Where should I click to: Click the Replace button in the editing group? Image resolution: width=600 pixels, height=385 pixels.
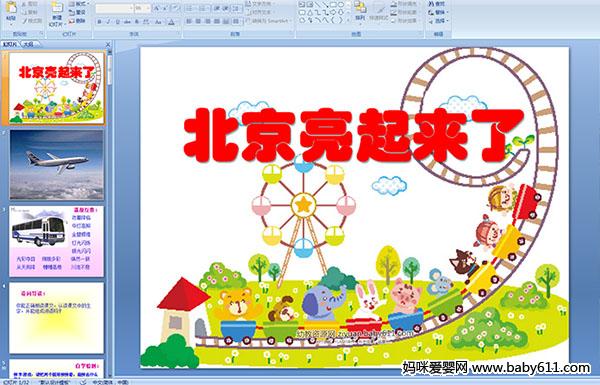point(438,13)
